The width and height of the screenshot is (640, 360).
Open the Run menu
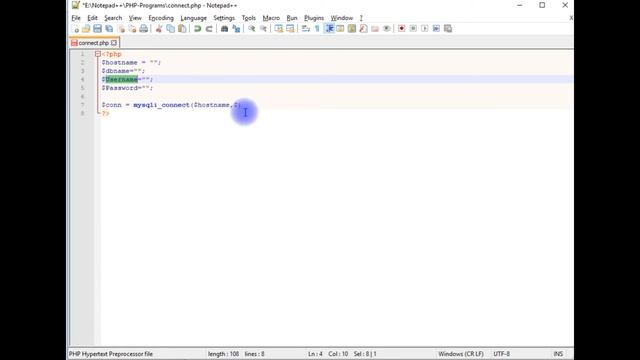pyautogui.click(x=292, y=18)
